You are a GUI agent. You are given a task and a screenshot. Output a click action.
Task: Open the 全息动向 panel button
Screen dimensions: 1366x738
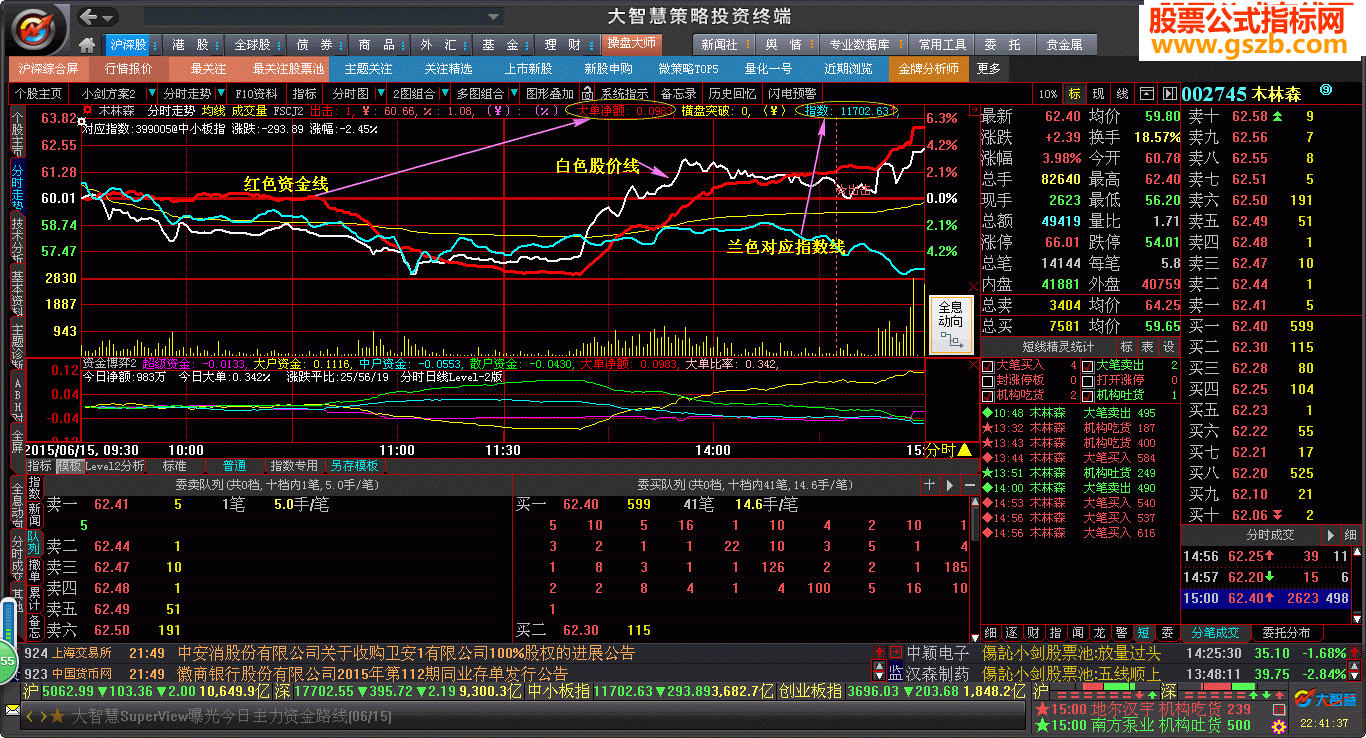[950, 325]
